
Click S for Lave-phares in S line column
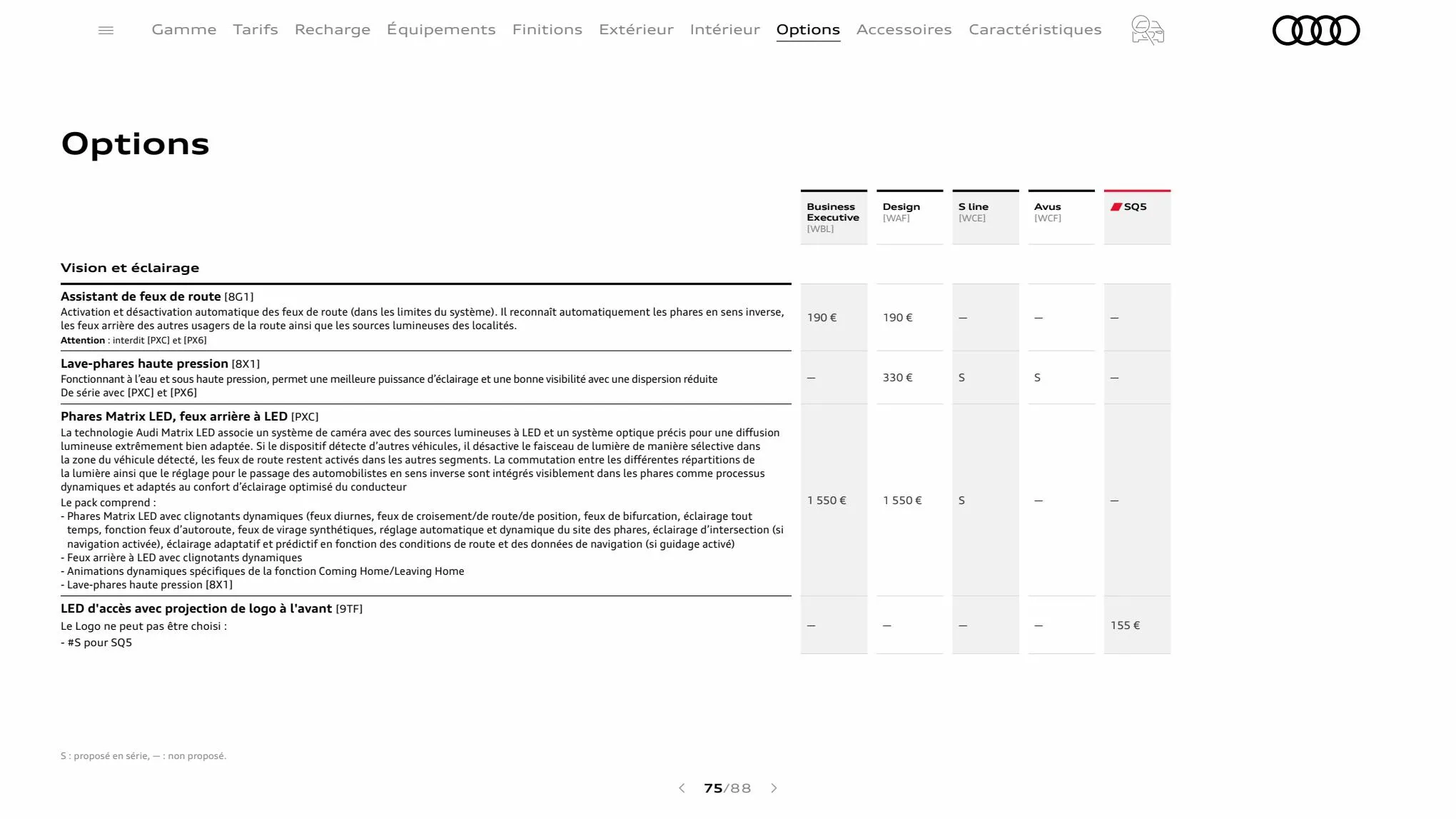point(961,378)
